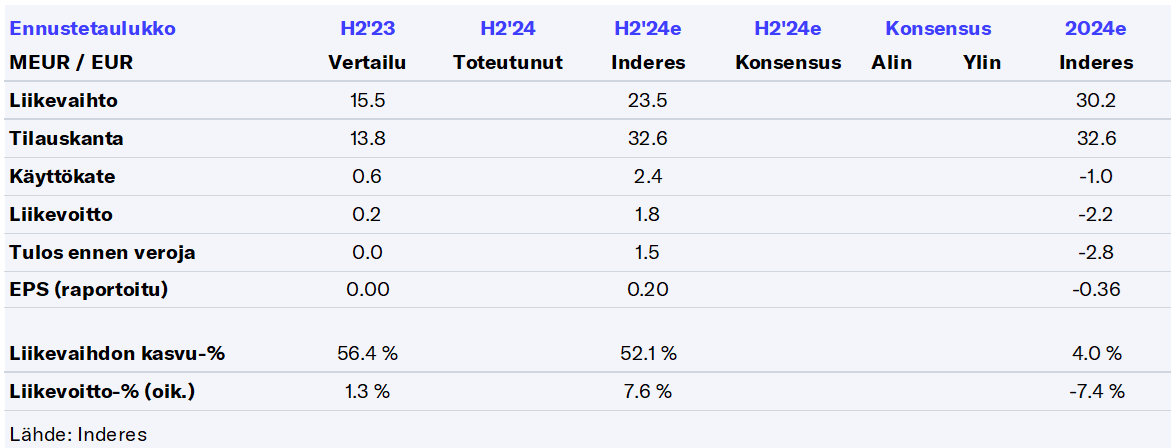The width and height of the screenshot is (1171, 448).
Task: Click the EPS (raportoitu) row label
Action: coord(88,290)
